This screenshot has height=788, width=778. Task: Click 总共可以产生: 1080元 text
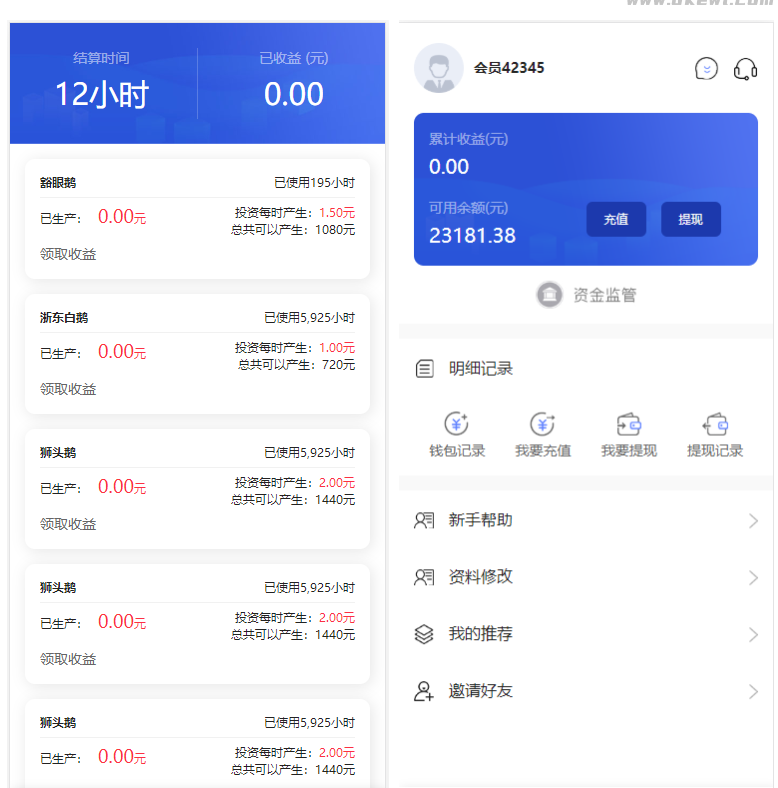293,230
